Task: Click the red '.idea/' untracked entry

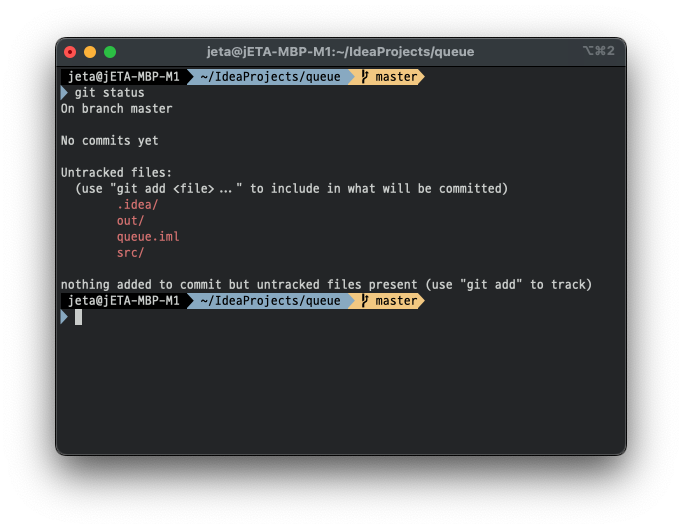Action: pos(137,204)
